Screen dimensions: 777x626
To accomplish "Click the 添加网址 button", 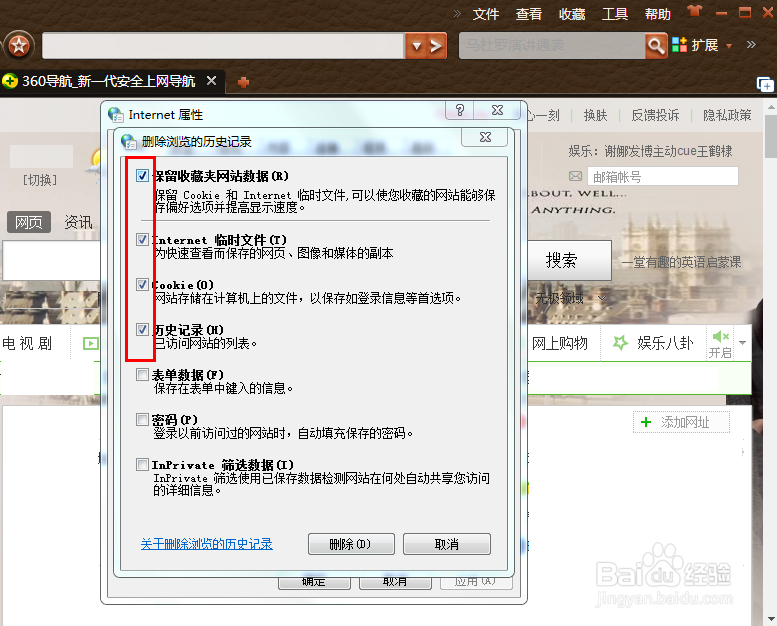I will (681, 422).
